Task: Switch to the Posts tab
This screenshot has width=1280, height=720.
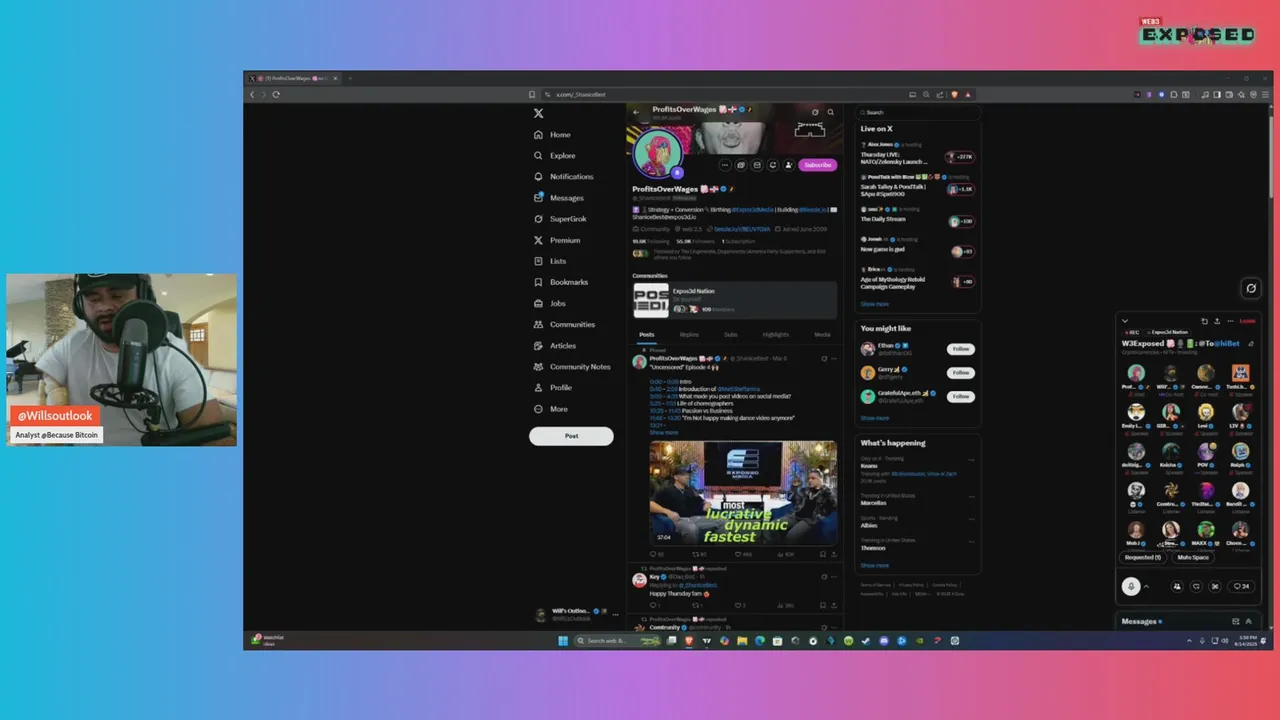Action: (647, 335)
